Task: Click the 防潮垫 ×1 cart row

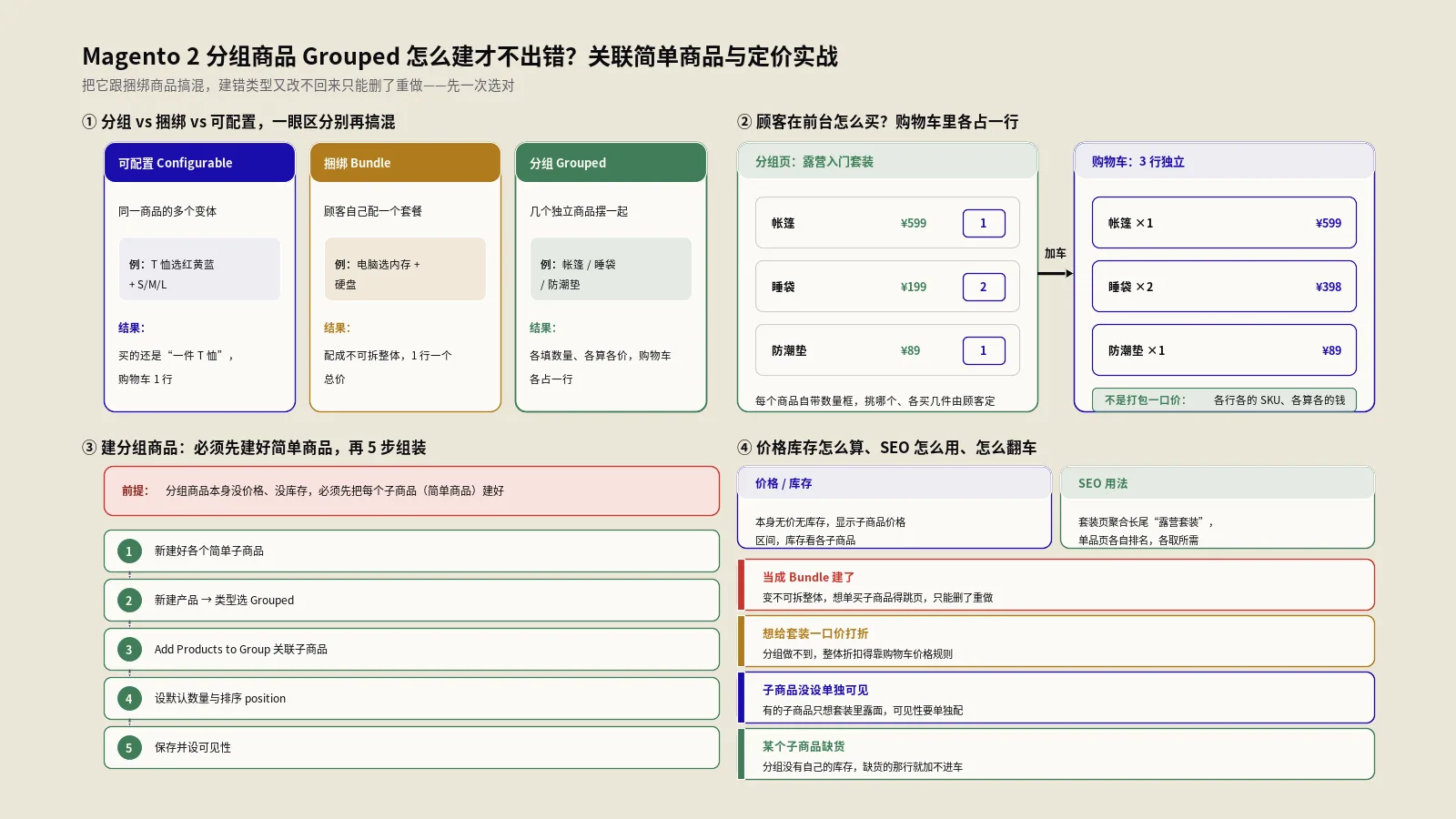Action: pyautogui.click(x=1224, y=350)
